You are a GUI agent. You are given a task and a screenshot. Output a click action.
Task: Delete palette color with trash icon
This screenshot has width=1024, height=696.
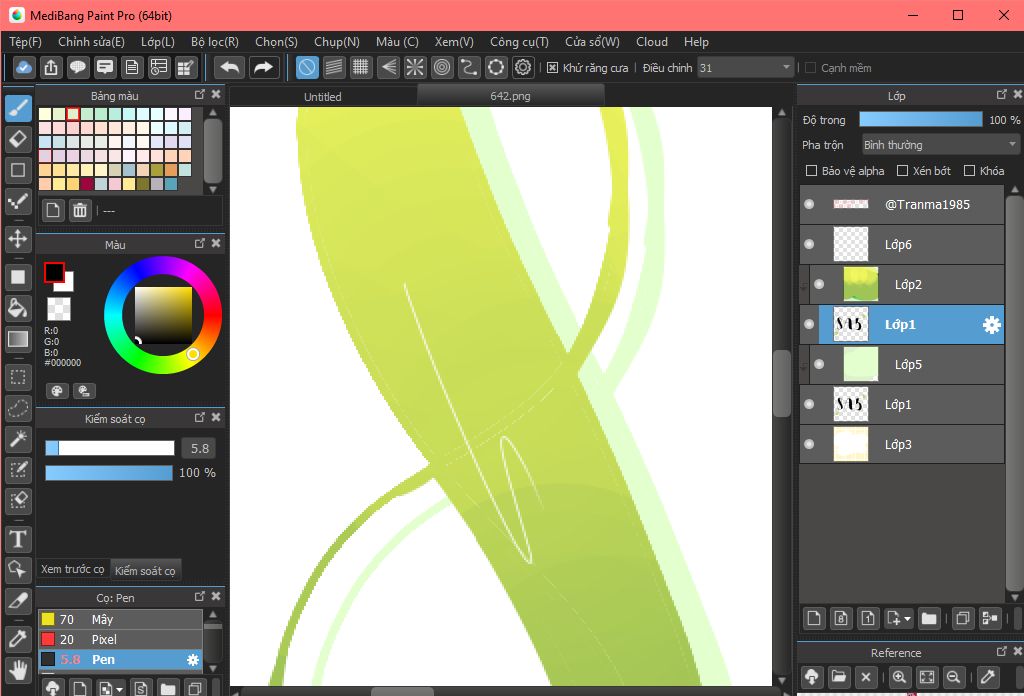80,210
